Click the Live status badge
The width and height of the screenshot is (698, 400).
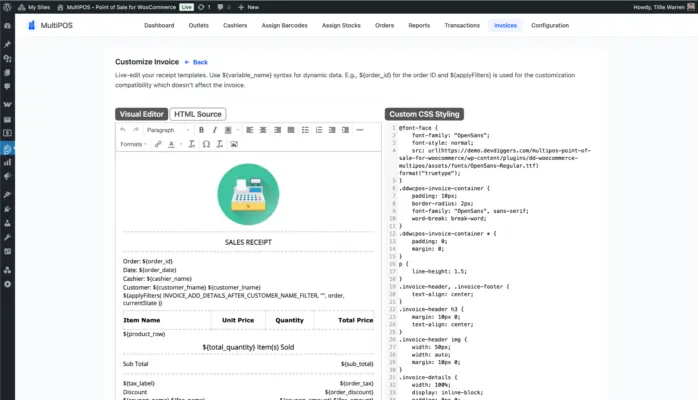187,7
